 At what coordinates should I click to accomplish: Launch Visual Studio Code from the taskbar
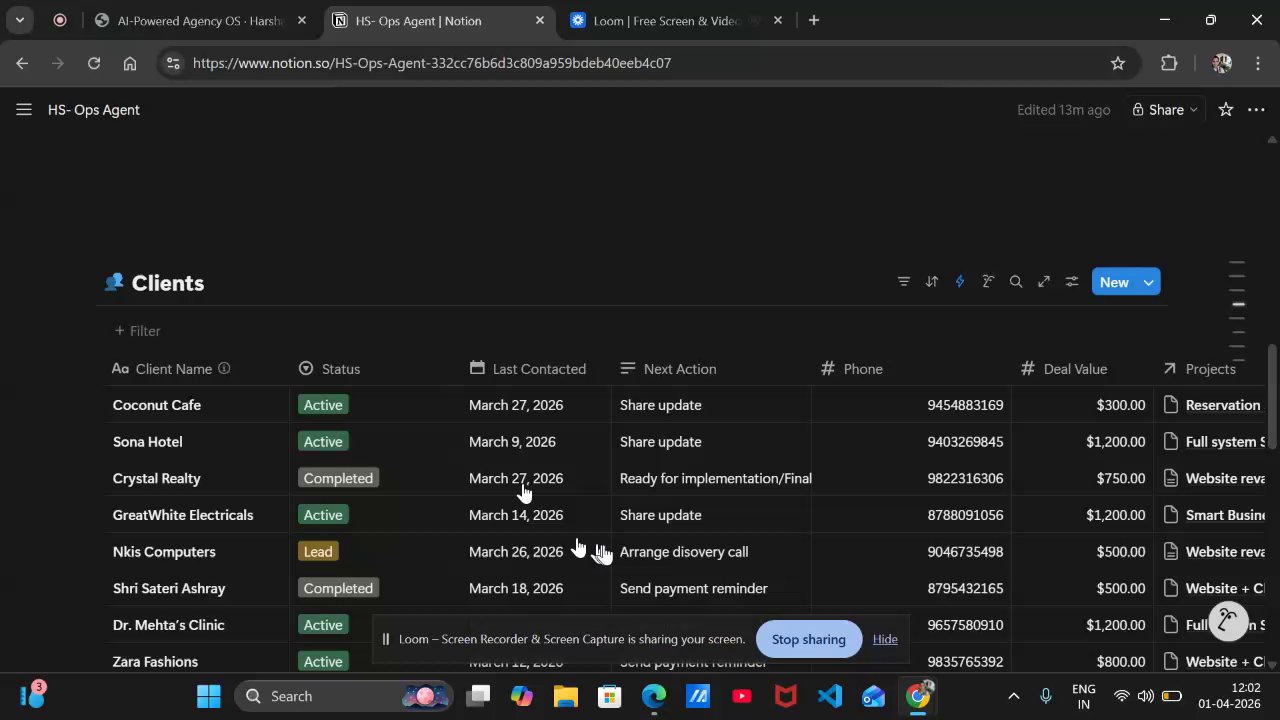[x=830, y=696]
